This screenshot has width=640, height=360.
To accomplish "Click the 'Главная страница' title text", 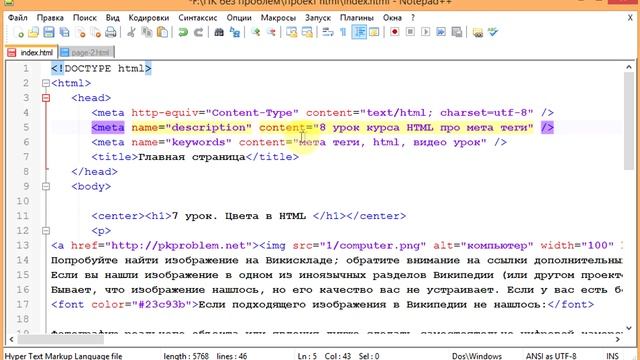I will point(192,157).
